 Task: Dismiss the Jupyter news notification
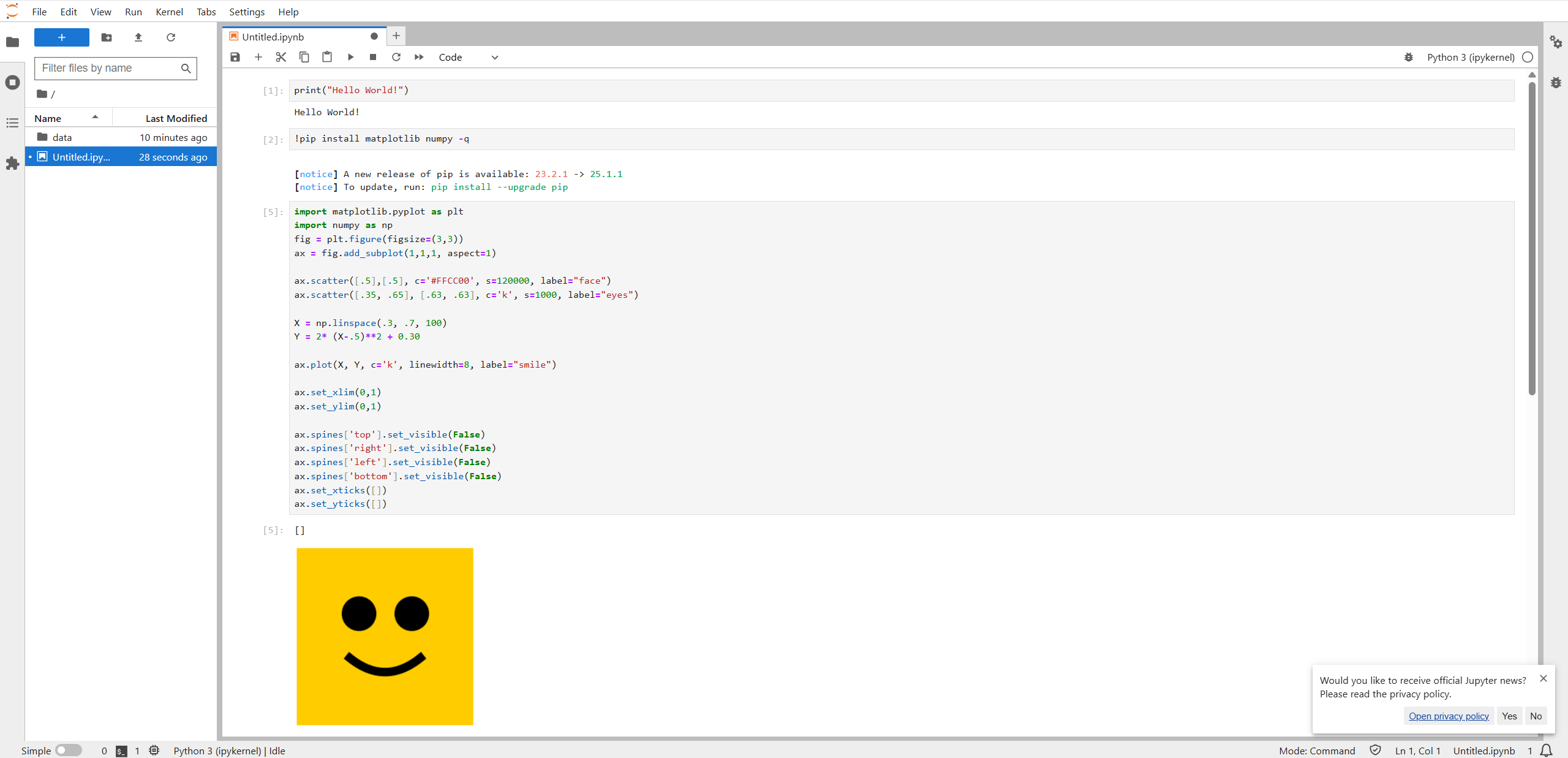(x=1543, y=678)
